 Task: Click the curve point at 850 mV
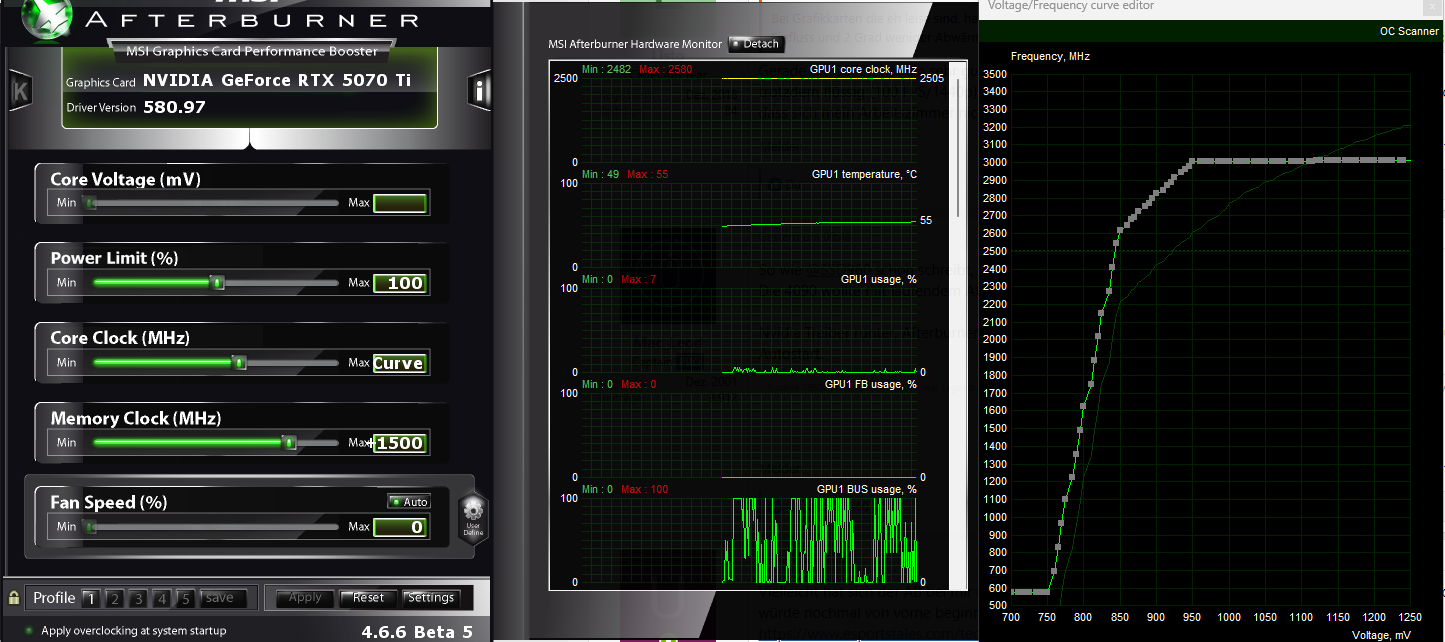point(1119,231)
